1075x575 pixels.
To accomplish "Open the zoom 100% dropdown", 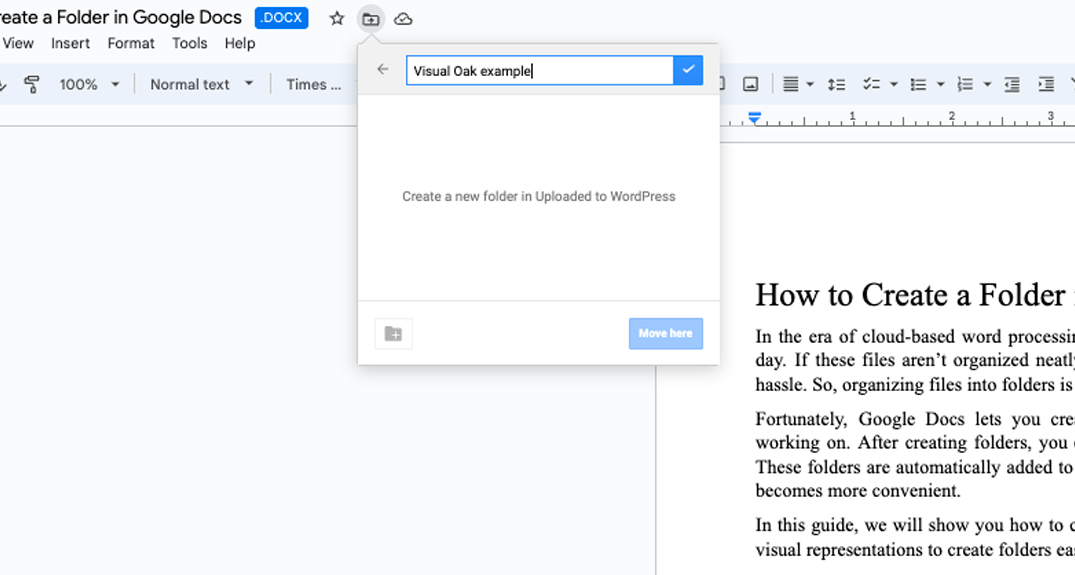I will [x=89, y=84].
